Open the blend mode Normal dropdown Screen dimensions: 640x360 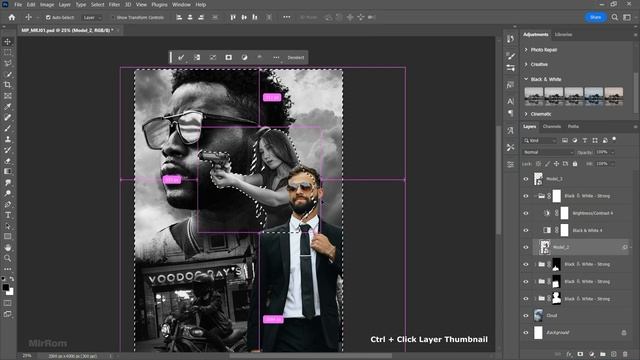click(x=548, y=152)
